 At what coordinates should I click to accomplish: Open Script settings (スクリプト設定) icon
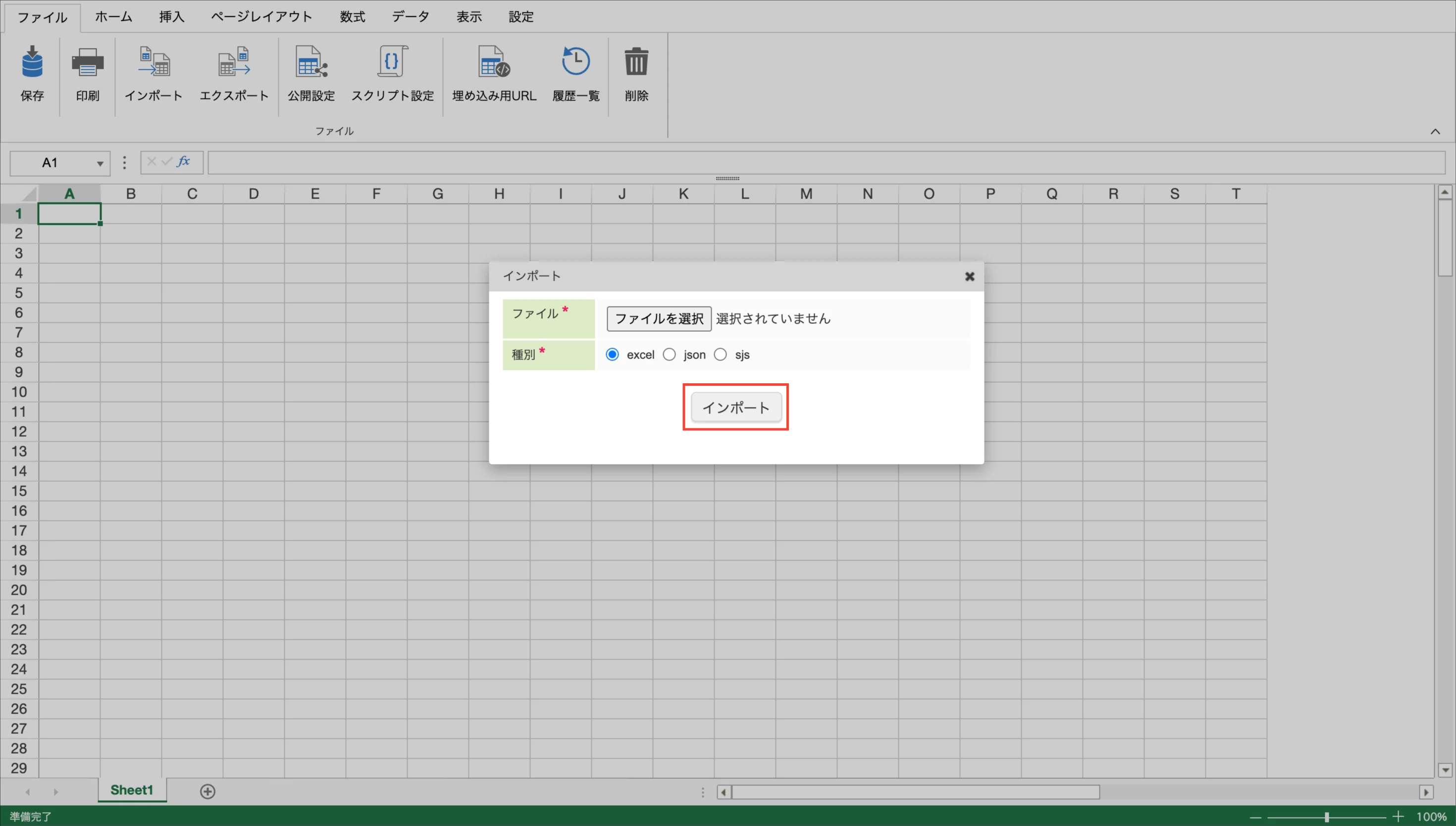tap(392, 62)
